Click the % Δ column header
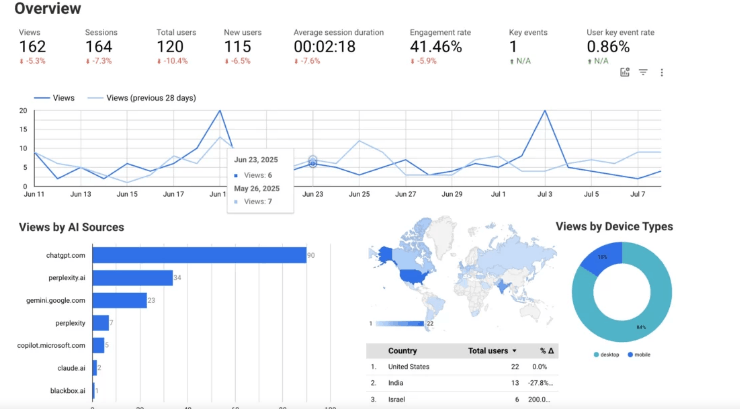Image resolution: width=740 pixels, height=415 pixels. (x=547, y=351)
